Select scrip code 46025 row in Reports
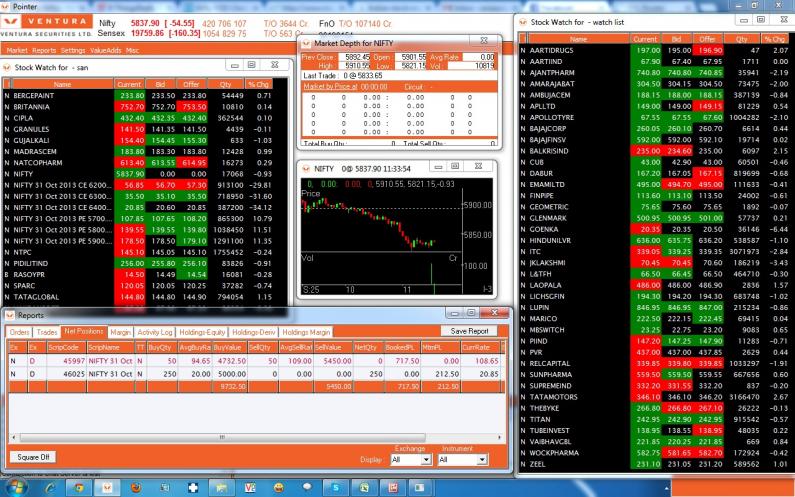 coord(257,374)
